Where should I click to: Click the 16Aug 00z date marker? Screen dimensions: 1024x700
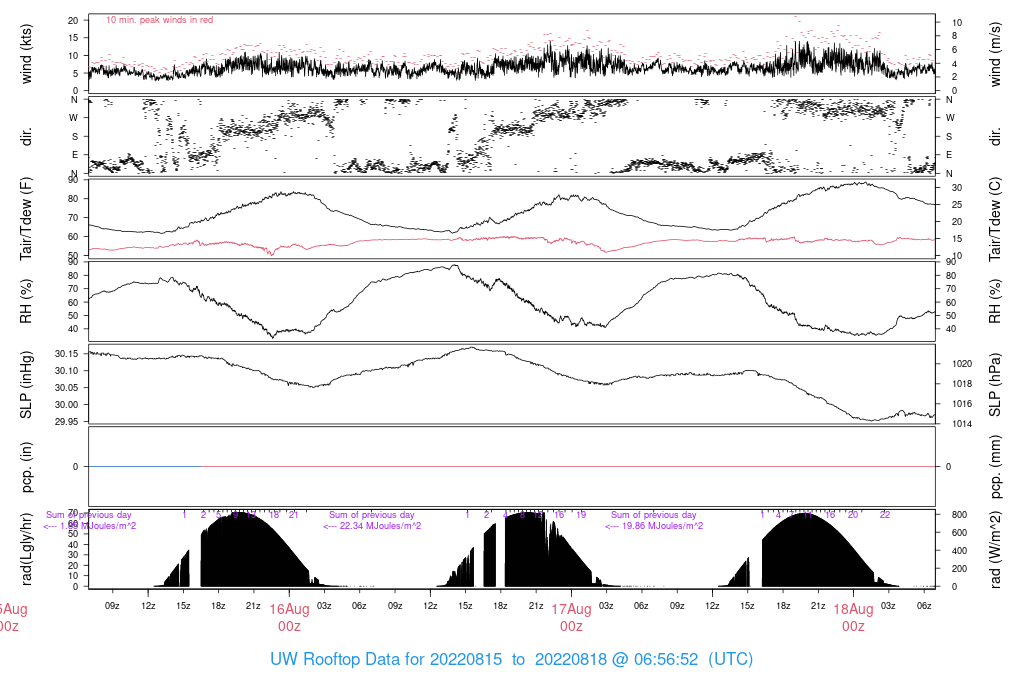point(289,617)
